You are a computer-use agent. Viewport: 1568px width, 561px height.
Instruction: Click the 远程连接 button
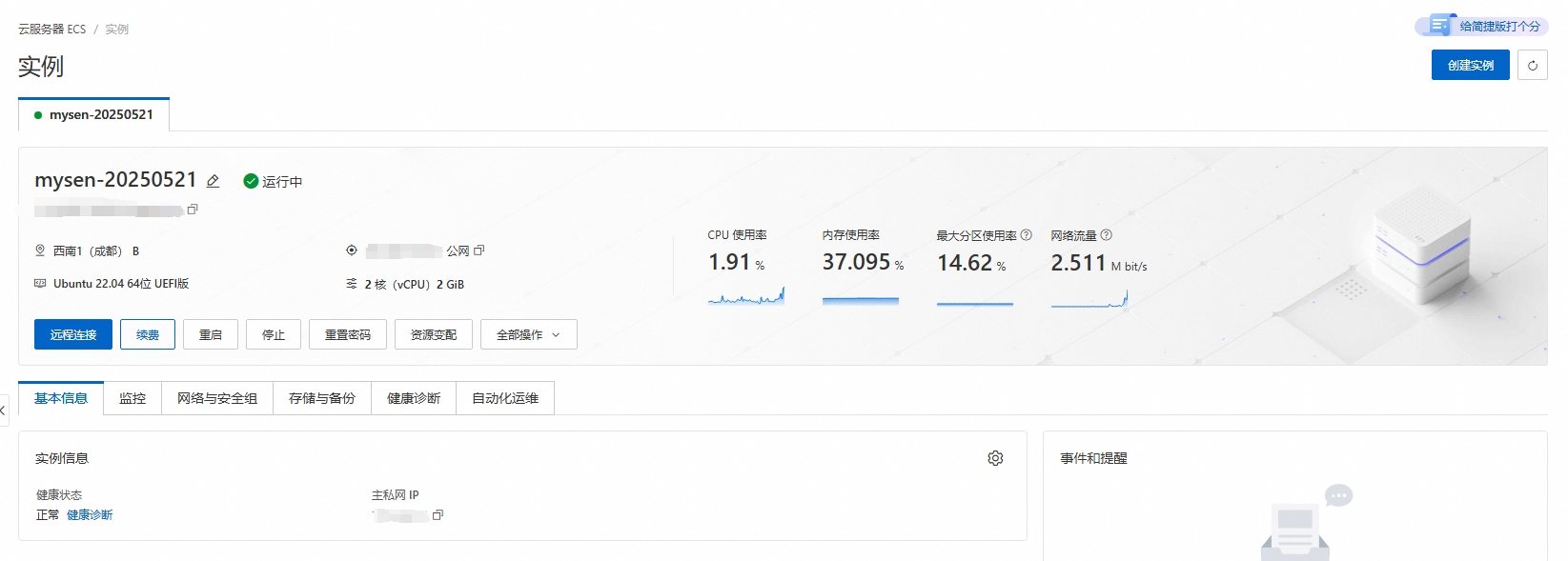click(73, 335)
